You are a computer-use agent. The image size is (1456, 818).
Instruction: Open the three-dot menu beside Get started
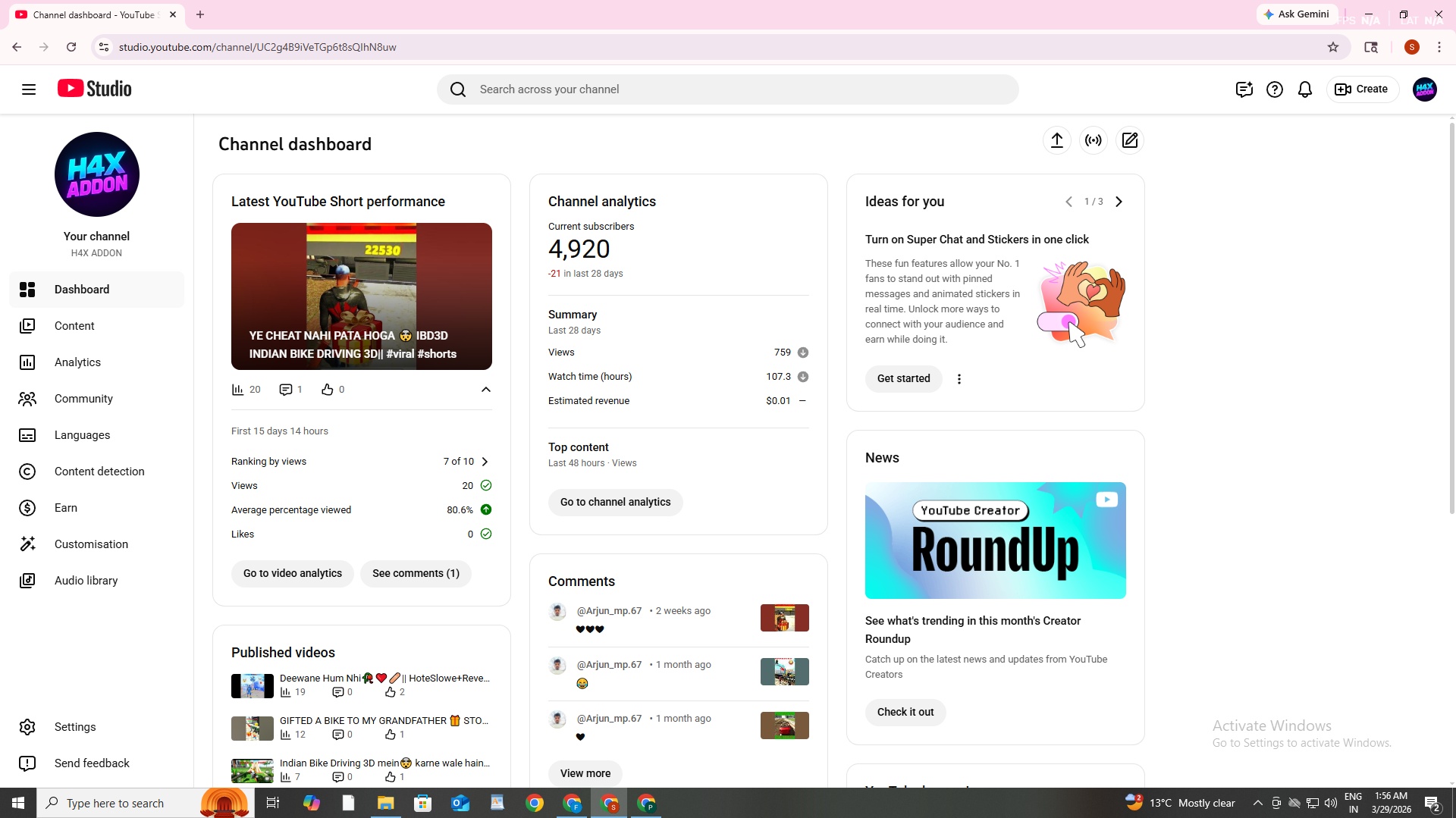tap(959, 378)
